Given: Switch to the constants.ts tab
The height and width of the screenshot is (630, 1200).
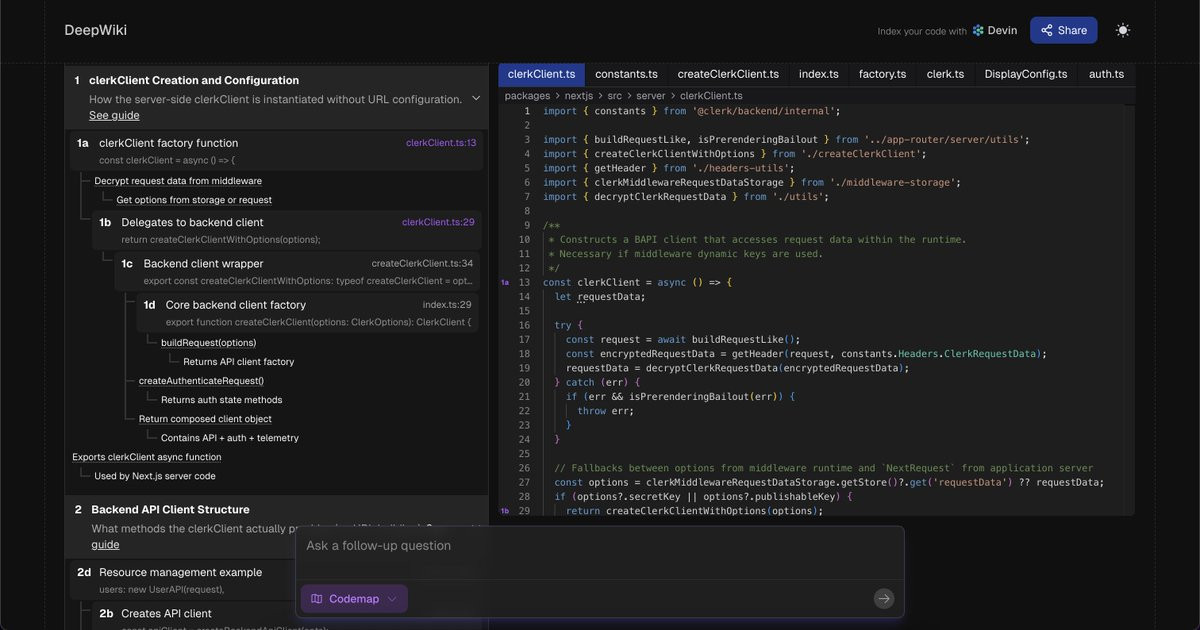Looking at the screenshot, I should (626, 74).
